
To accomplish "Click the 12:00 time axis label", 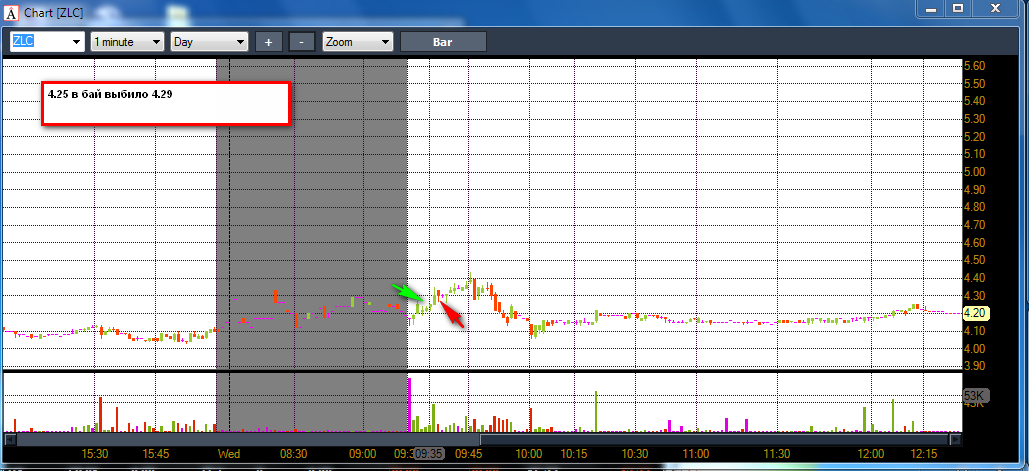I will click(870, 454).
